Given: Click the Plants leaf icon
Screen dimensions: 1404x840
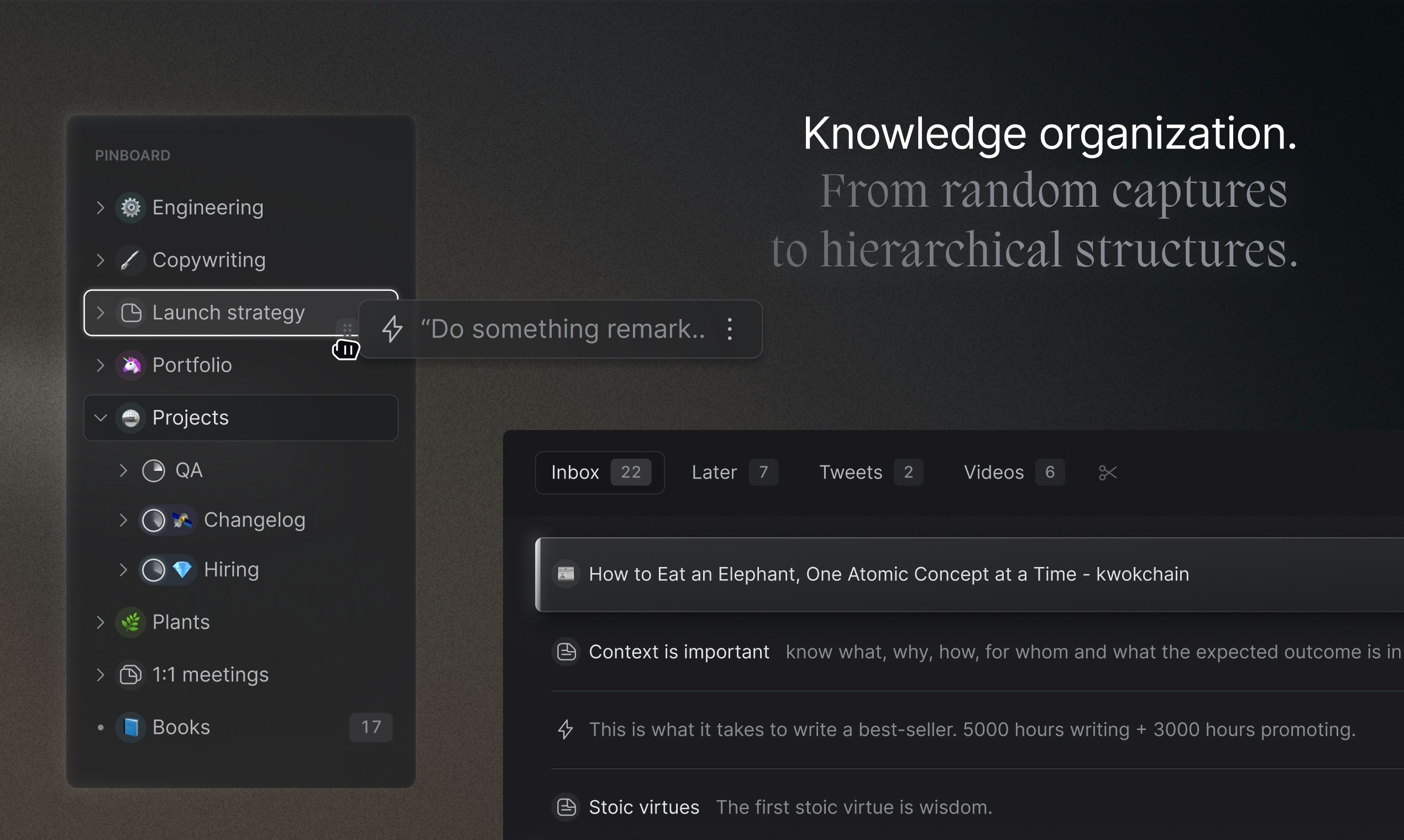Looking at the screenshot, I should click(131, 622).
